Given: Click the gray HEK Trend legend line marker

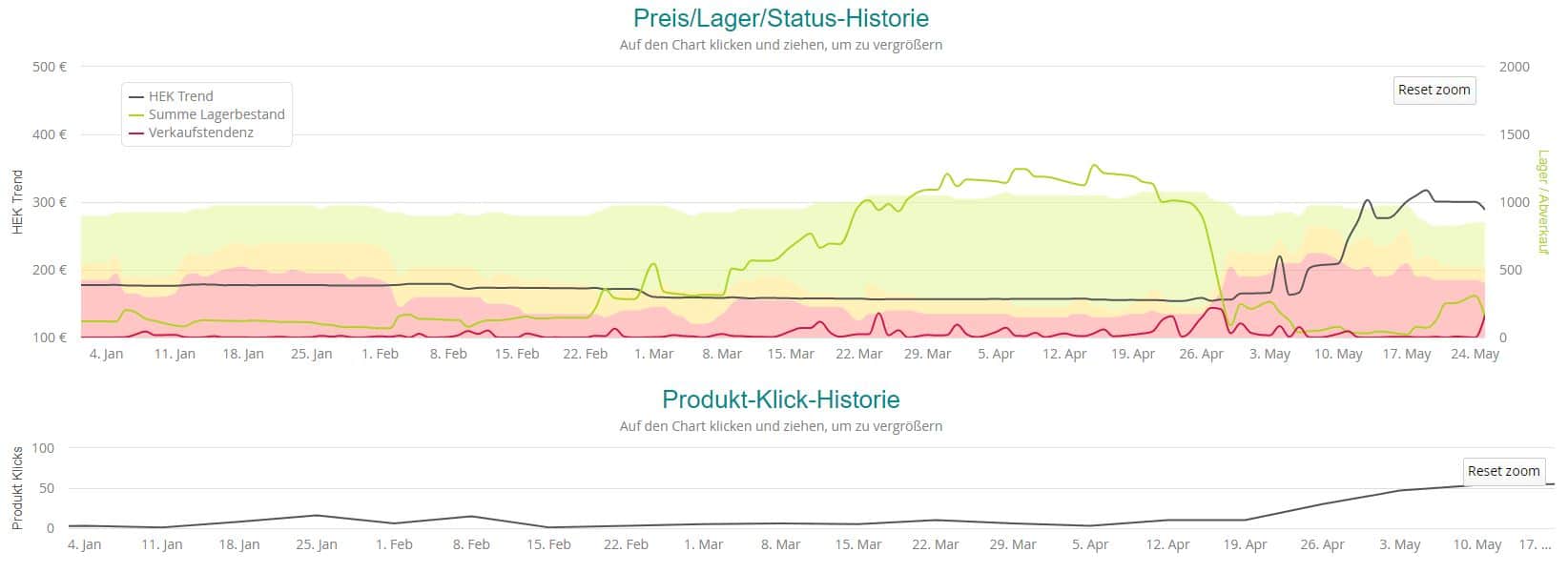Looking at the screenshot, I should 135,96.
